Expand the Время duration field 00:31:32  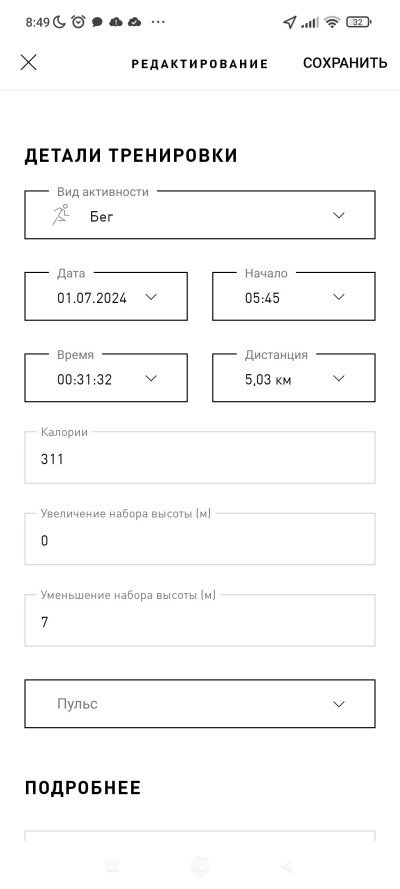coord(106,378)
